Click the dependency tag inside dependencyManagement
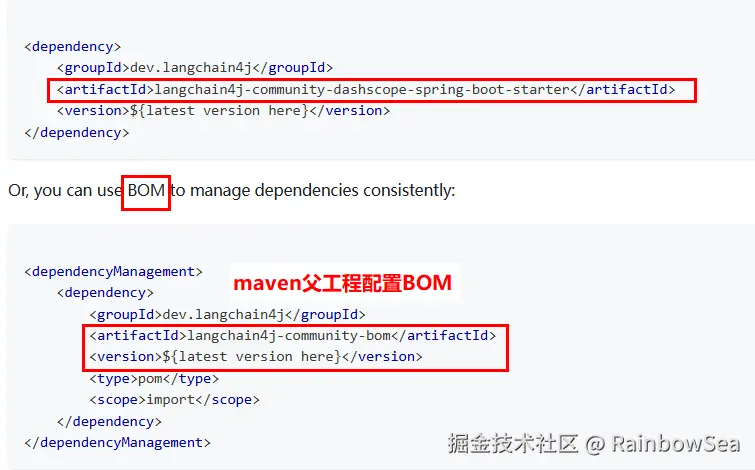Viewport: 755px width, 470px height. click(105, 293)
